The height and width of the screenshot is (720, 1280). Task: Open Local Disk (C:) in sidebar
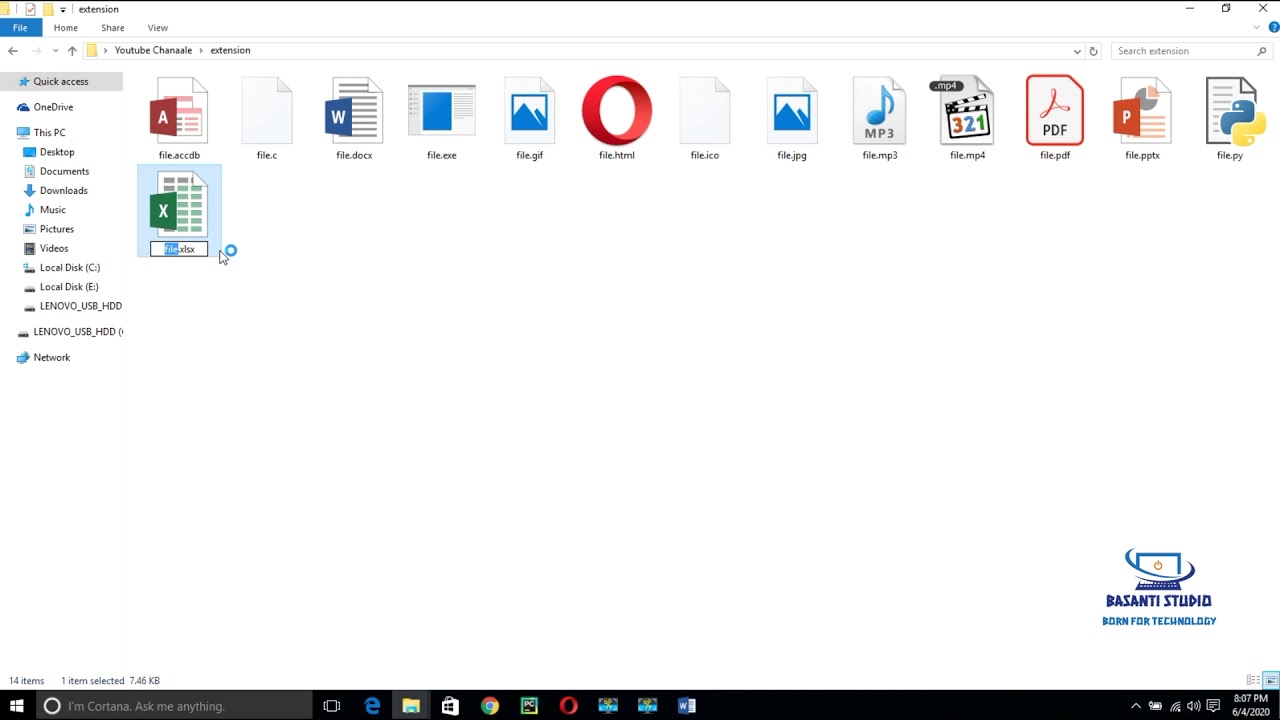[69, 267]
